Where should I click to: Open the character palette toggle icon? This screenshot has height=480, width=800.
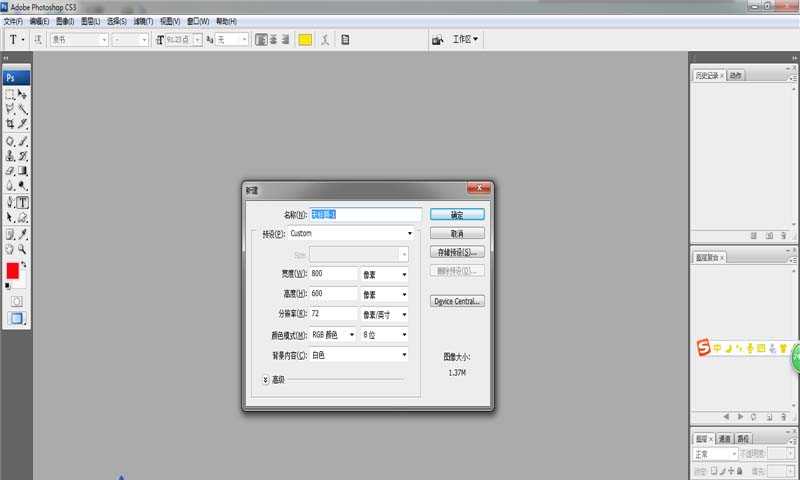(345, 40)
